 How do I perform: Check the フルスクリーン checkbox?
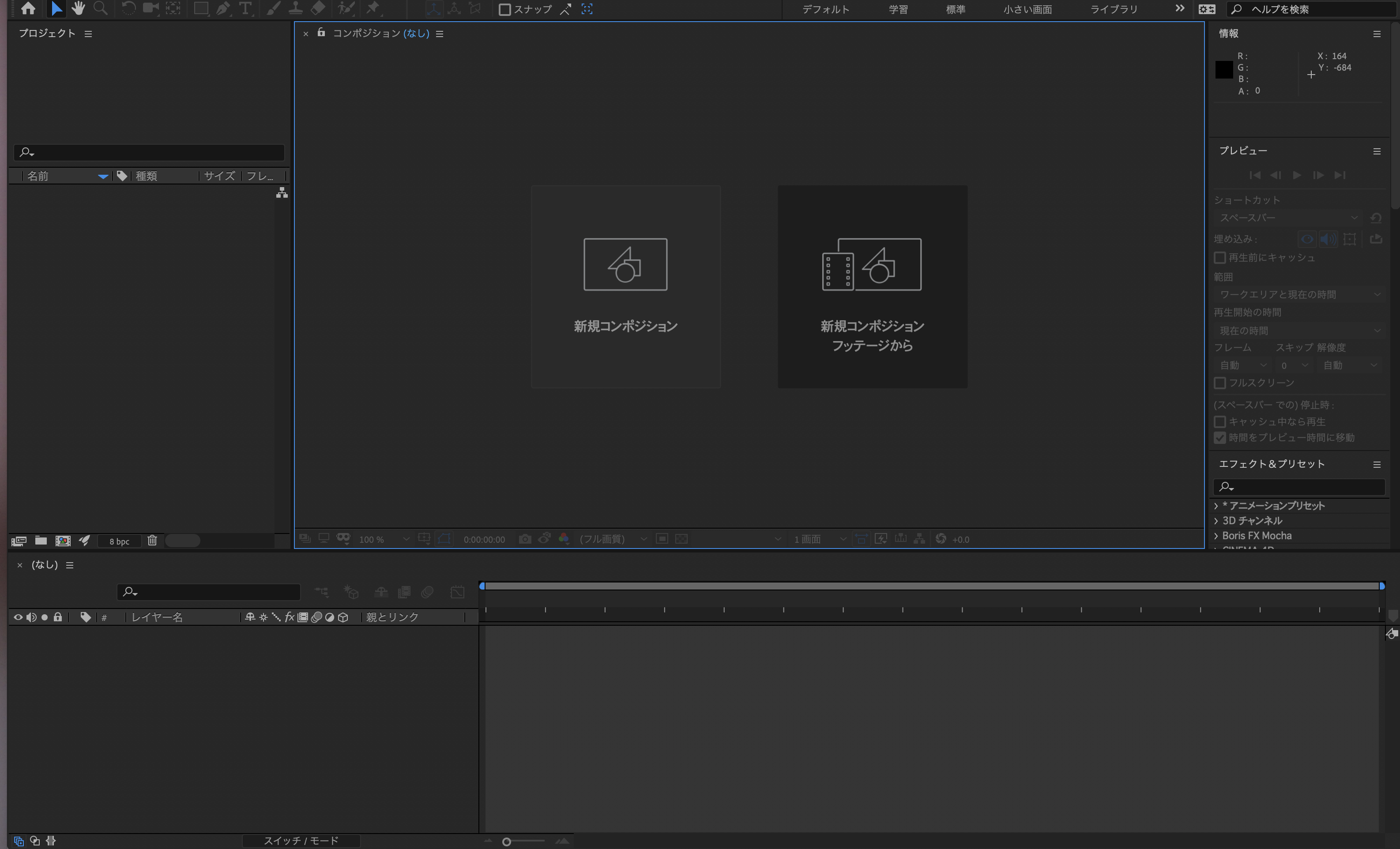1220,383
